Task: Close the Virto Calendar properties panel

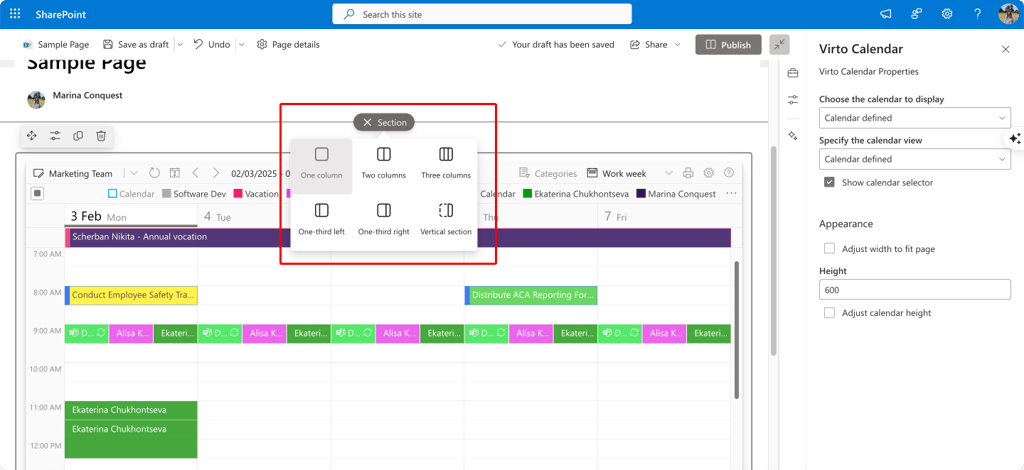Action: click(x=1006, y=49)
